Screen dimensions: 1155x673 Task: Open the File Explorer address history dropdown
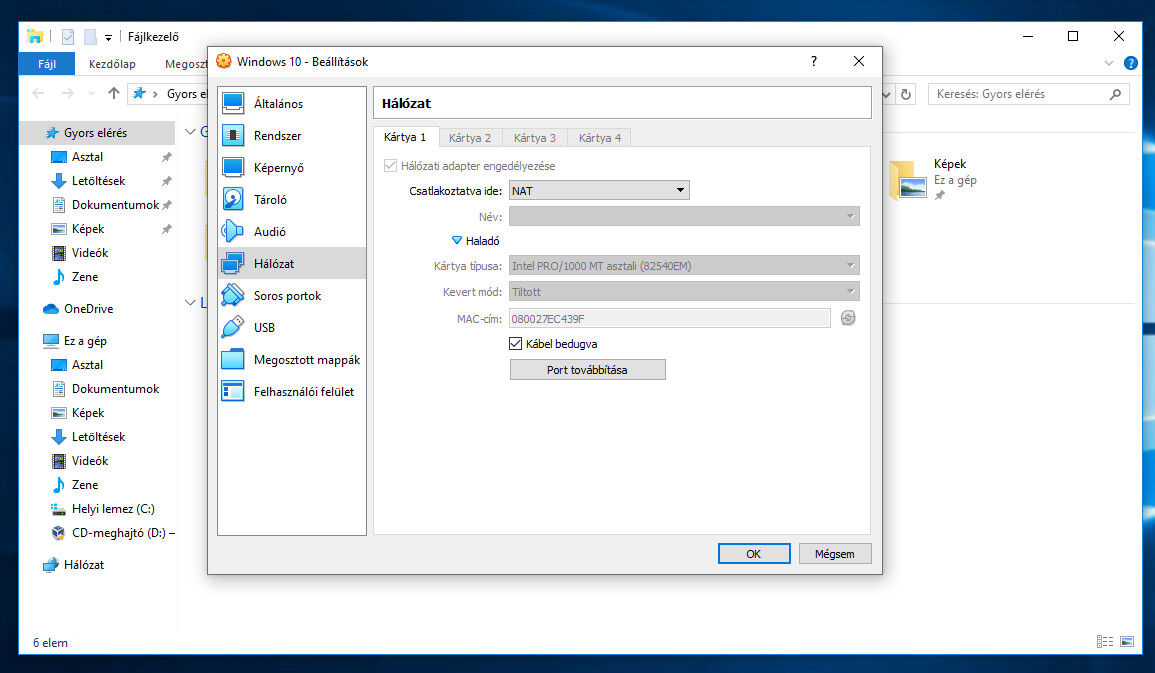click(x=886, y=94)
